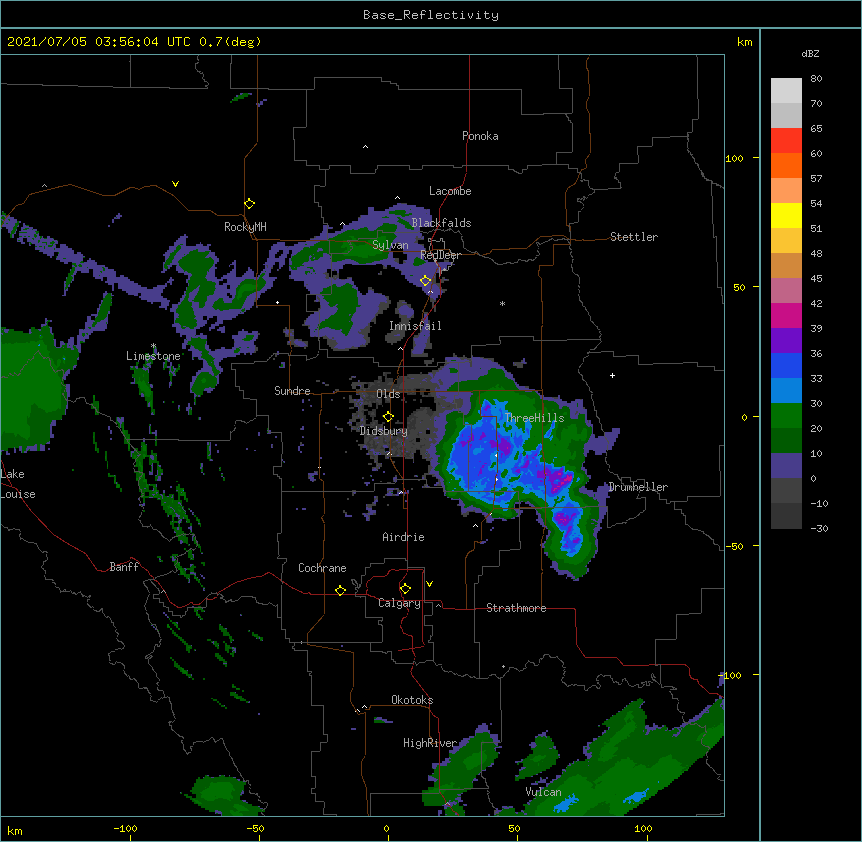
Task: Select the blue 33-36 dBZ legend swatch
Action: coord(786,365)
